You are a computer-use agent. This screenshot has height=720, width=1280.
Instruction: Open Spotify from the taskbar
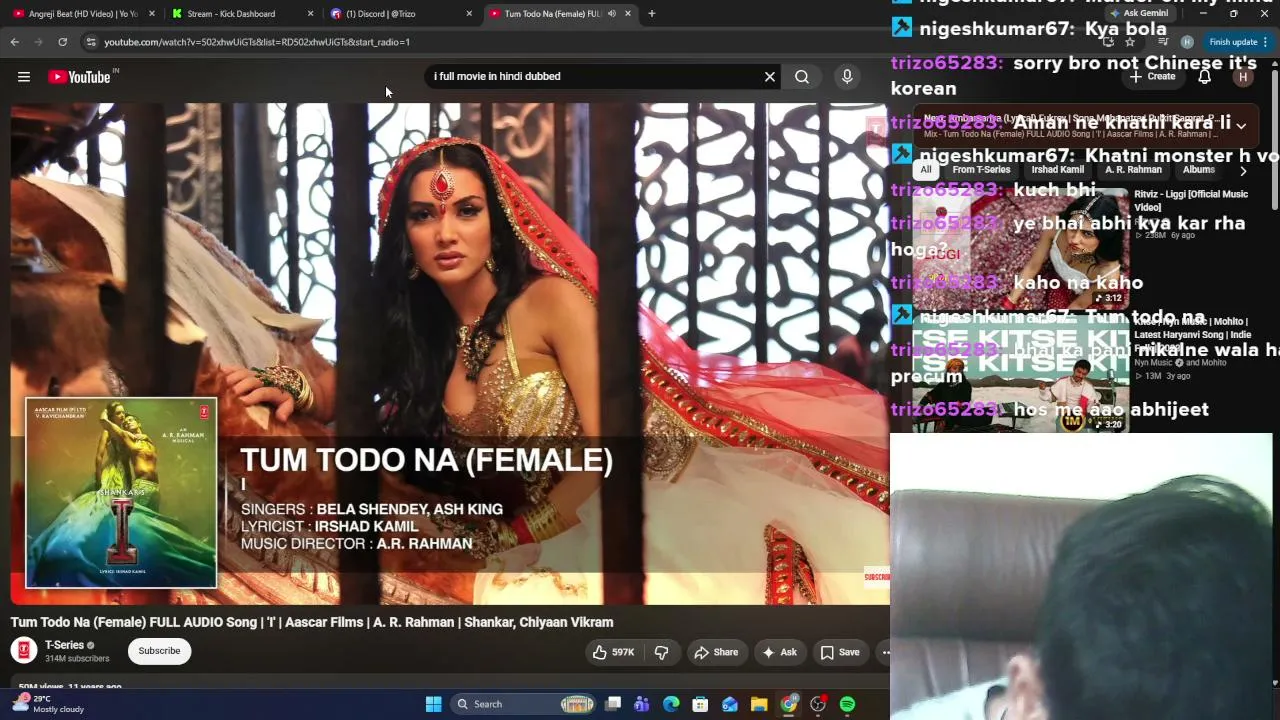847,704
